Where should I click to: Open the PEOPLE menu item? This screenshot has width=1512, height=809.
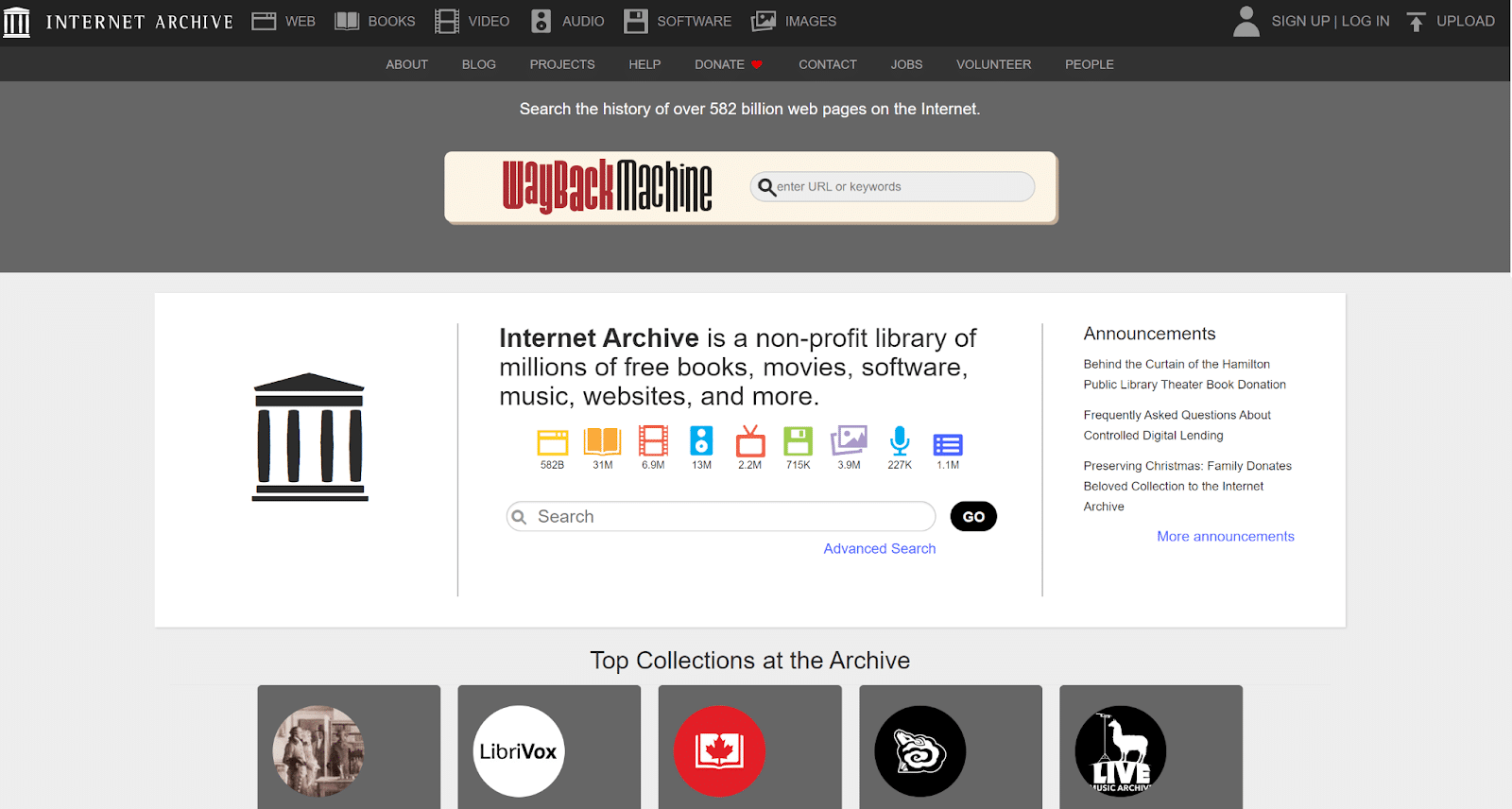point(1090,64)
